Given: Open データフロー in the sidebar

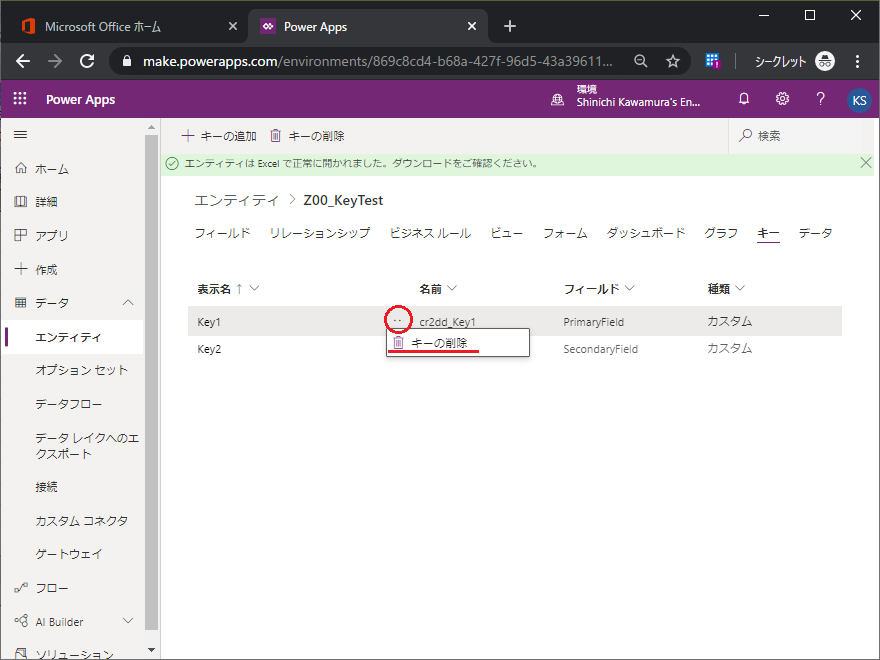Looking at the screenshot, I should pos(68,404).
